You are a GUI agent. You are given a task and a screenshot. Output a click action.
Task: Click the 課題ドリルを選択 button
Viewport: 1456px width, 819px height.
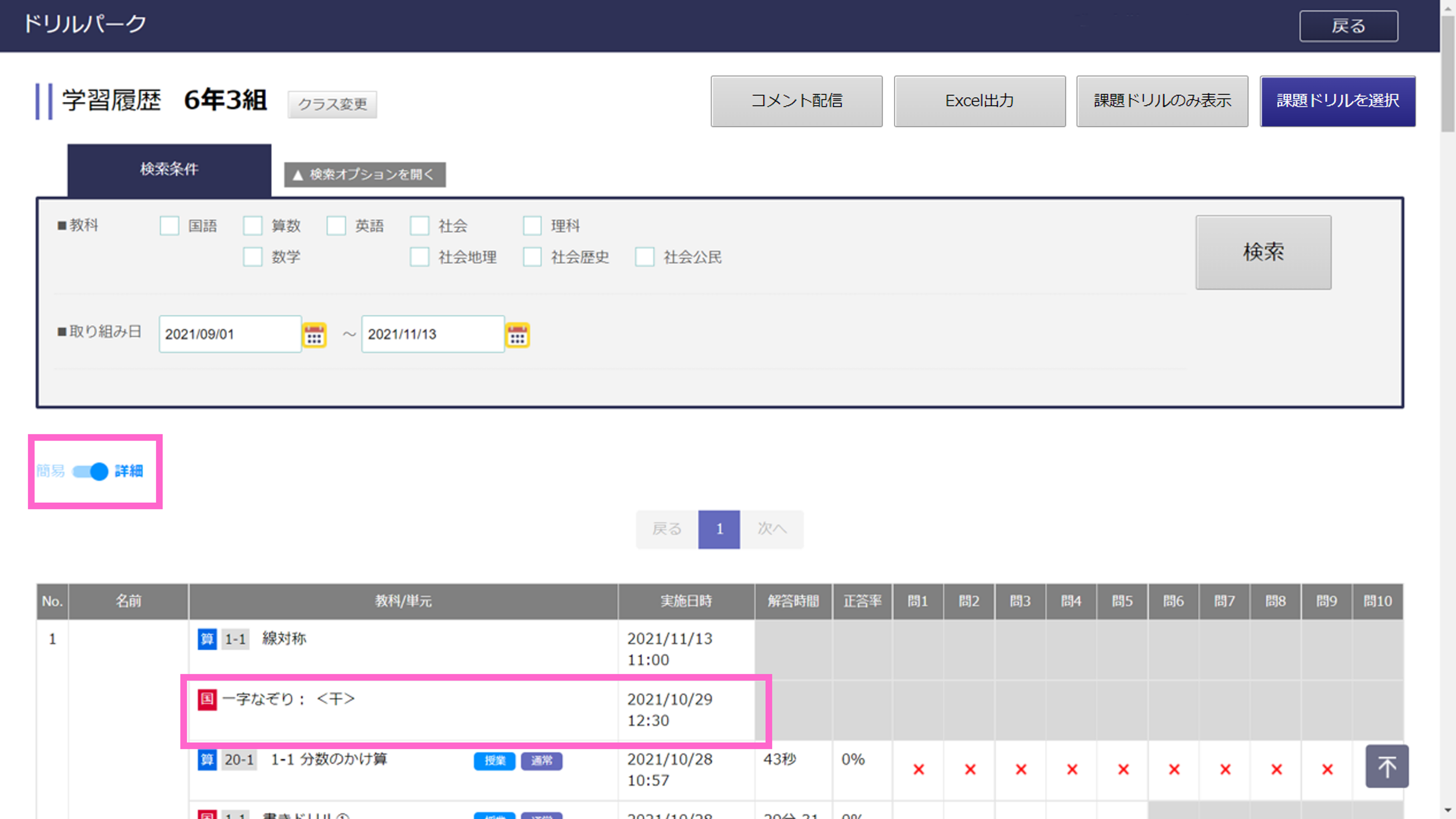1337,101
